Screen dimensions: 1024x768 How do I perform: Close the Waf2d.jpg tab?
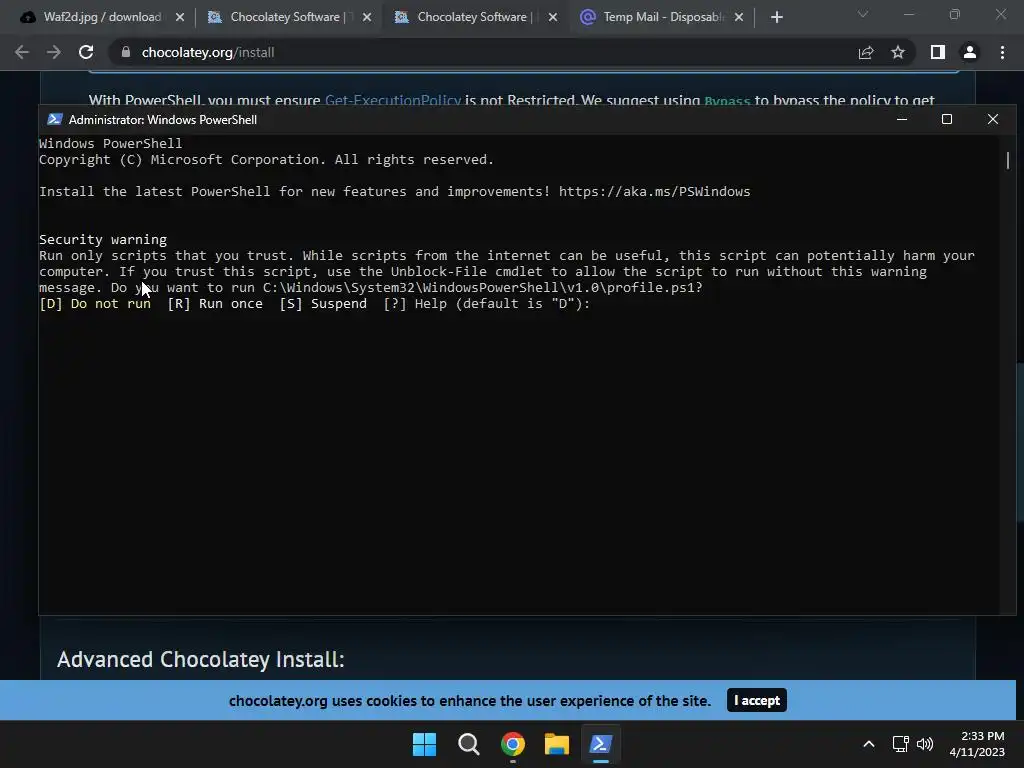[180, 17]
